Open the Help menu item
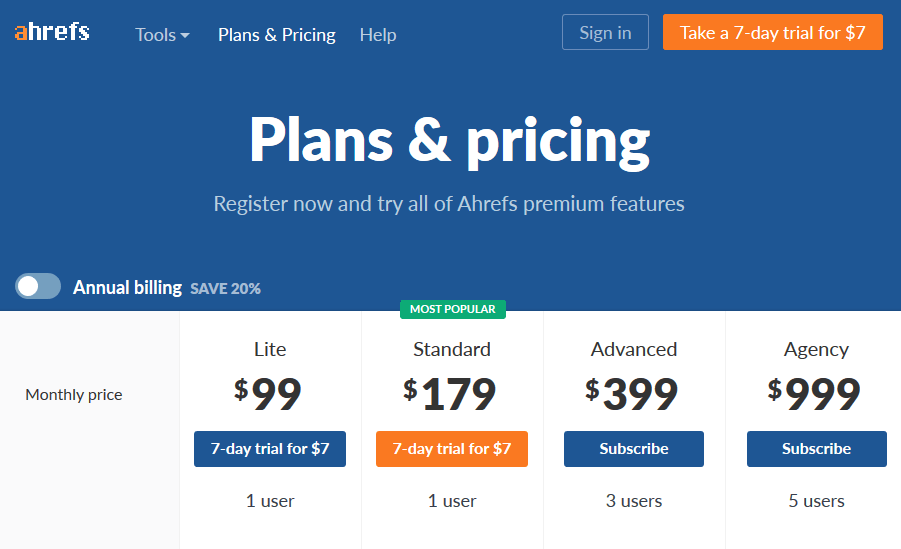Screen dimensions: 901x549 pyautogui.click(x=378, y=34)
